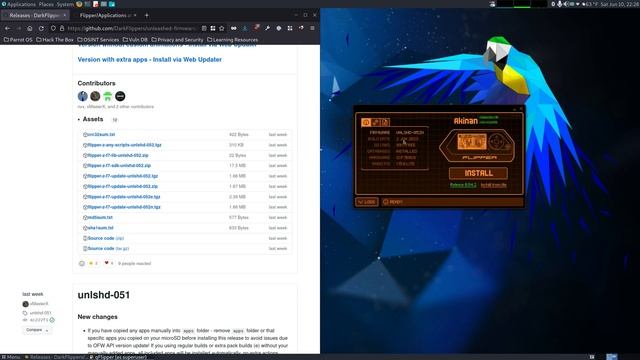
Task: Click the GitHub URL address bar
Action: coord(131,28)
